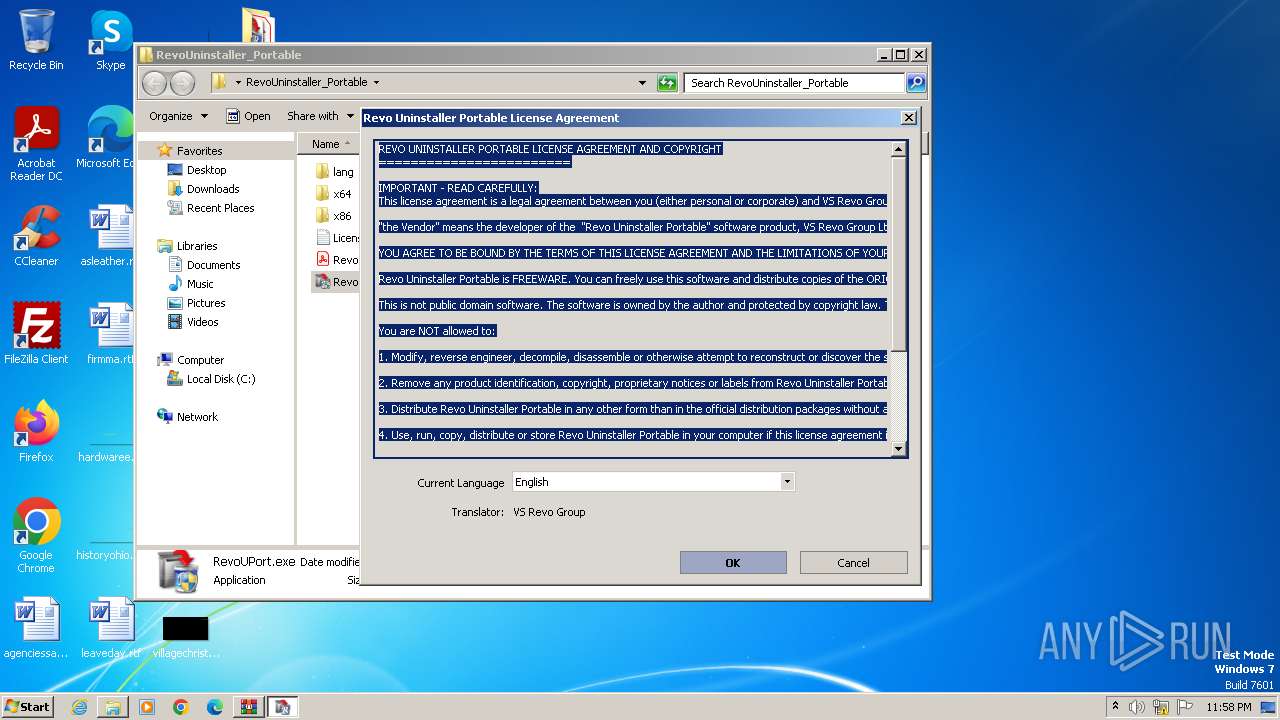Select Local Disk (C:)
This screenshot has width=1280, height=720.
220,379
